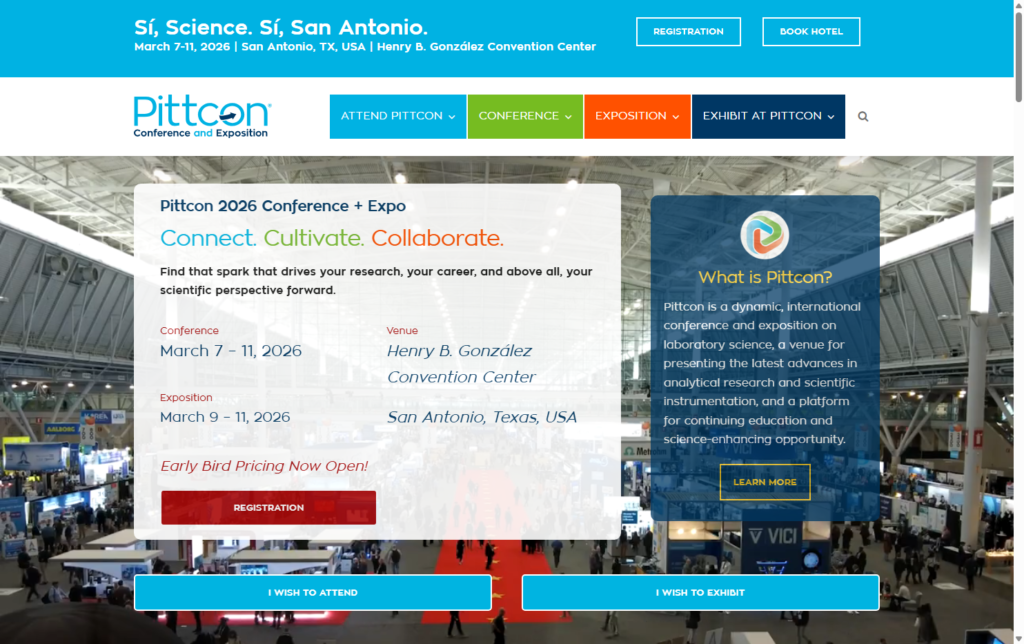
Task: Select the Exposition menu label
Action: tap(630, 116)
